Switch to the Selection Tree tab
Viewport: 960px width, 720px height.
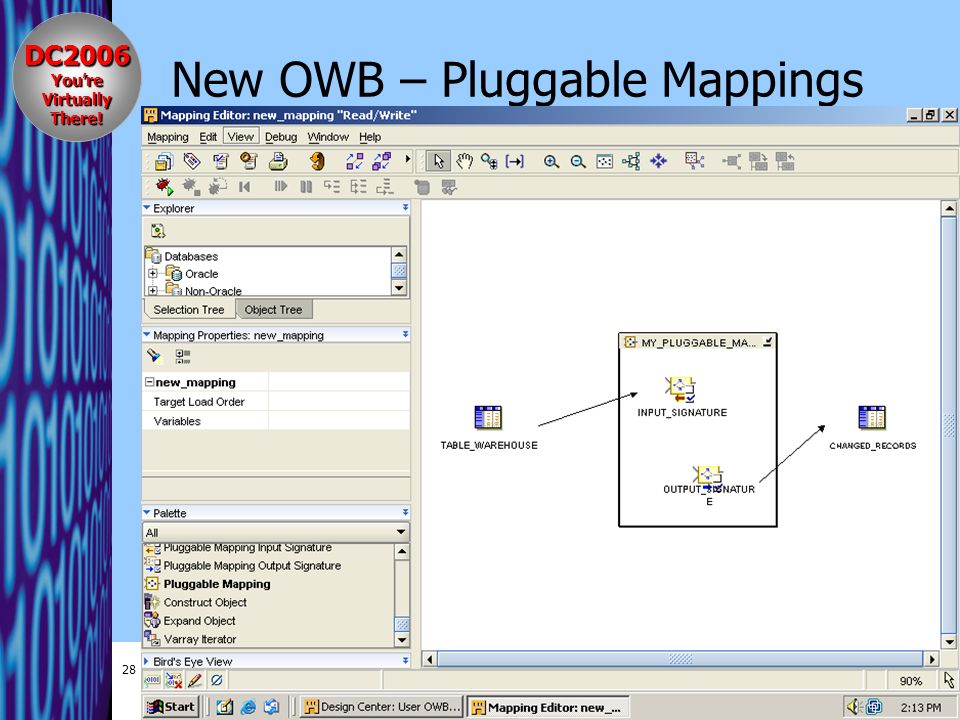point(189,309)
